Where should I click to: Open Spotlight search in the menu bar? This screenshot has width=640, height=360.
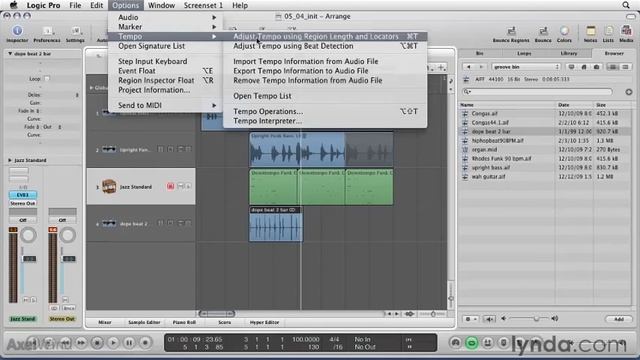(x=626, y=5)
